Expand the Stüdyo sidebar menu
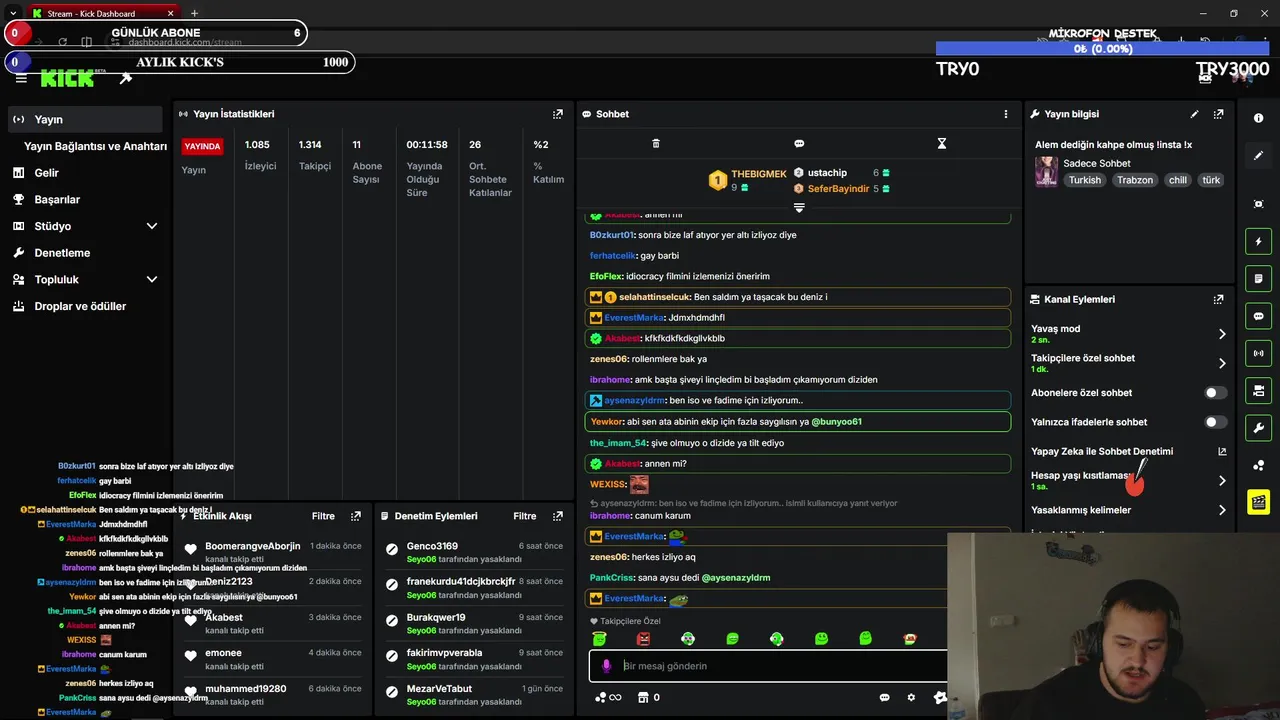Viewport: 1280px width, 720px height. 152,226
